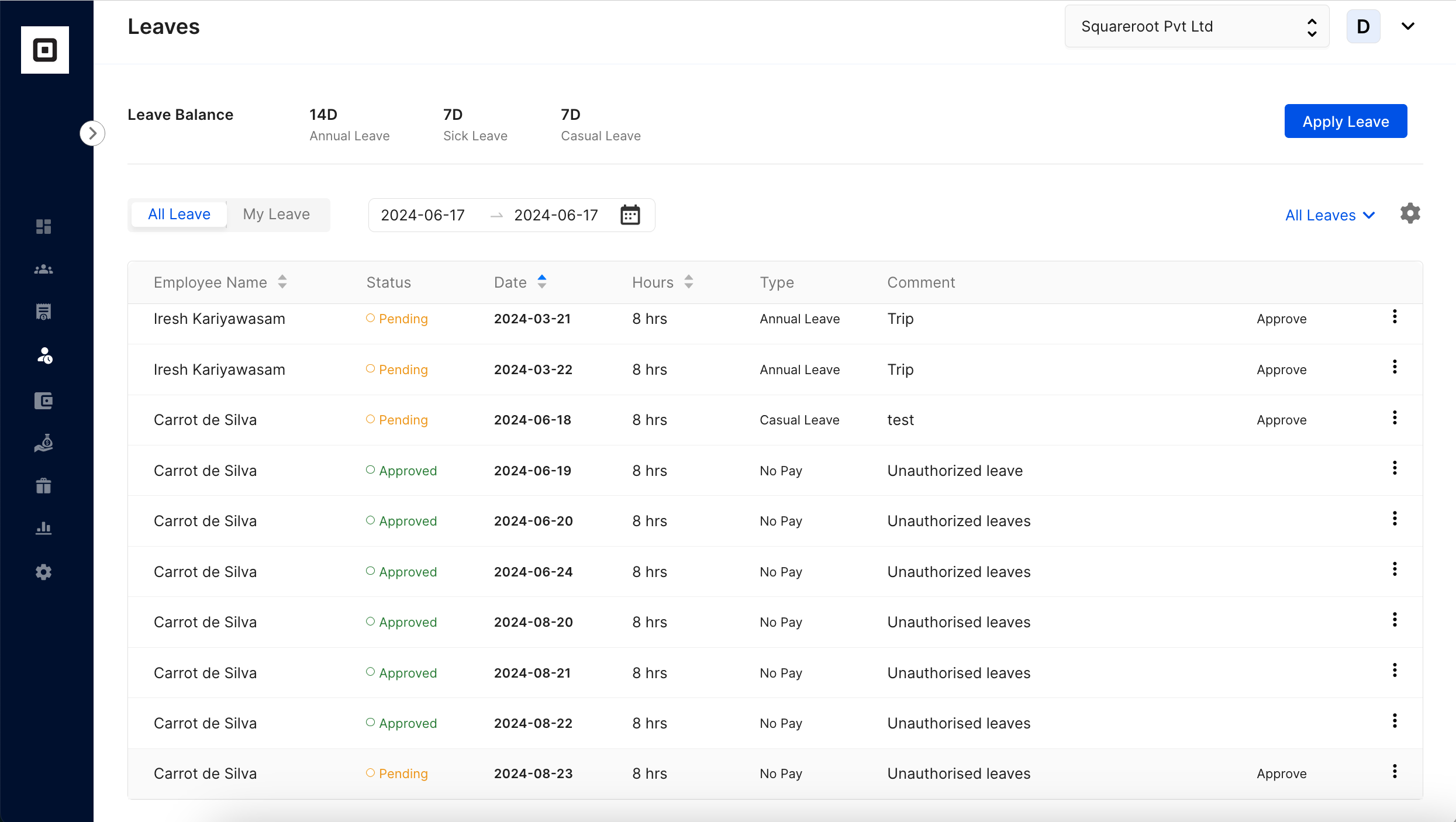This screenshot has width=1456, height=822.
Task: Click the Type column header
Action: point(777,282)
